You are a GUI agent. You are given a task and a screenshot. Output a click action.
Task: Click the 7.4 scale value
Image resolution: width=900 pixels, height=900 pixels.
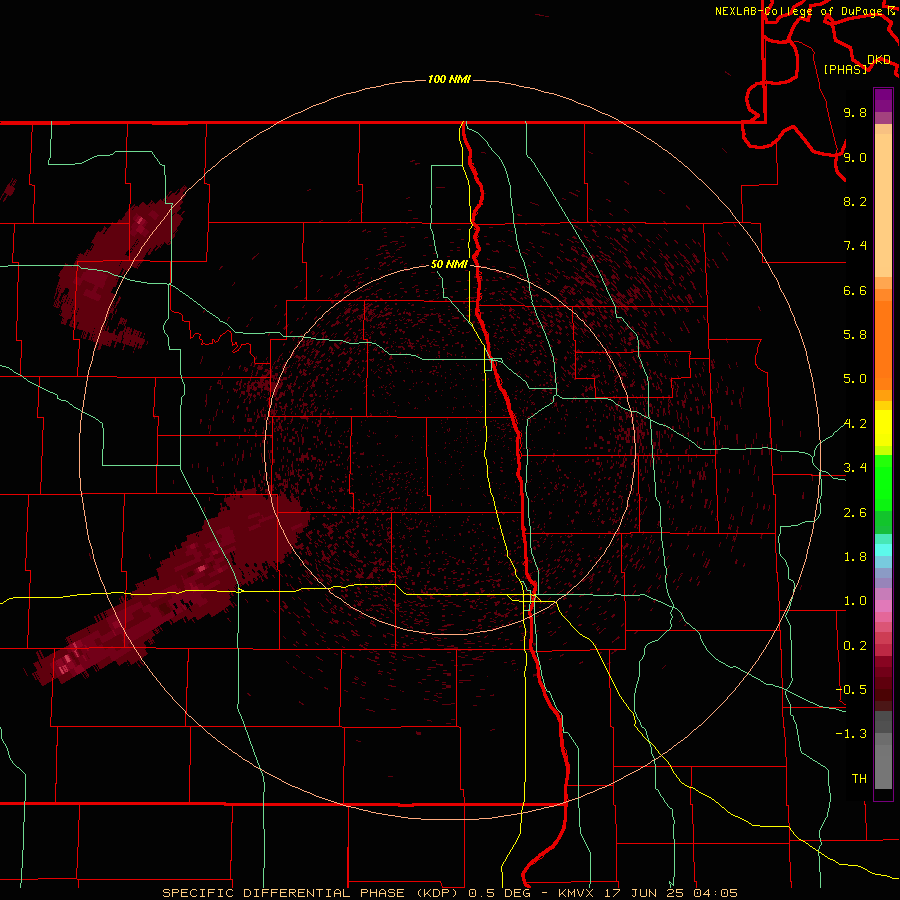855,246
